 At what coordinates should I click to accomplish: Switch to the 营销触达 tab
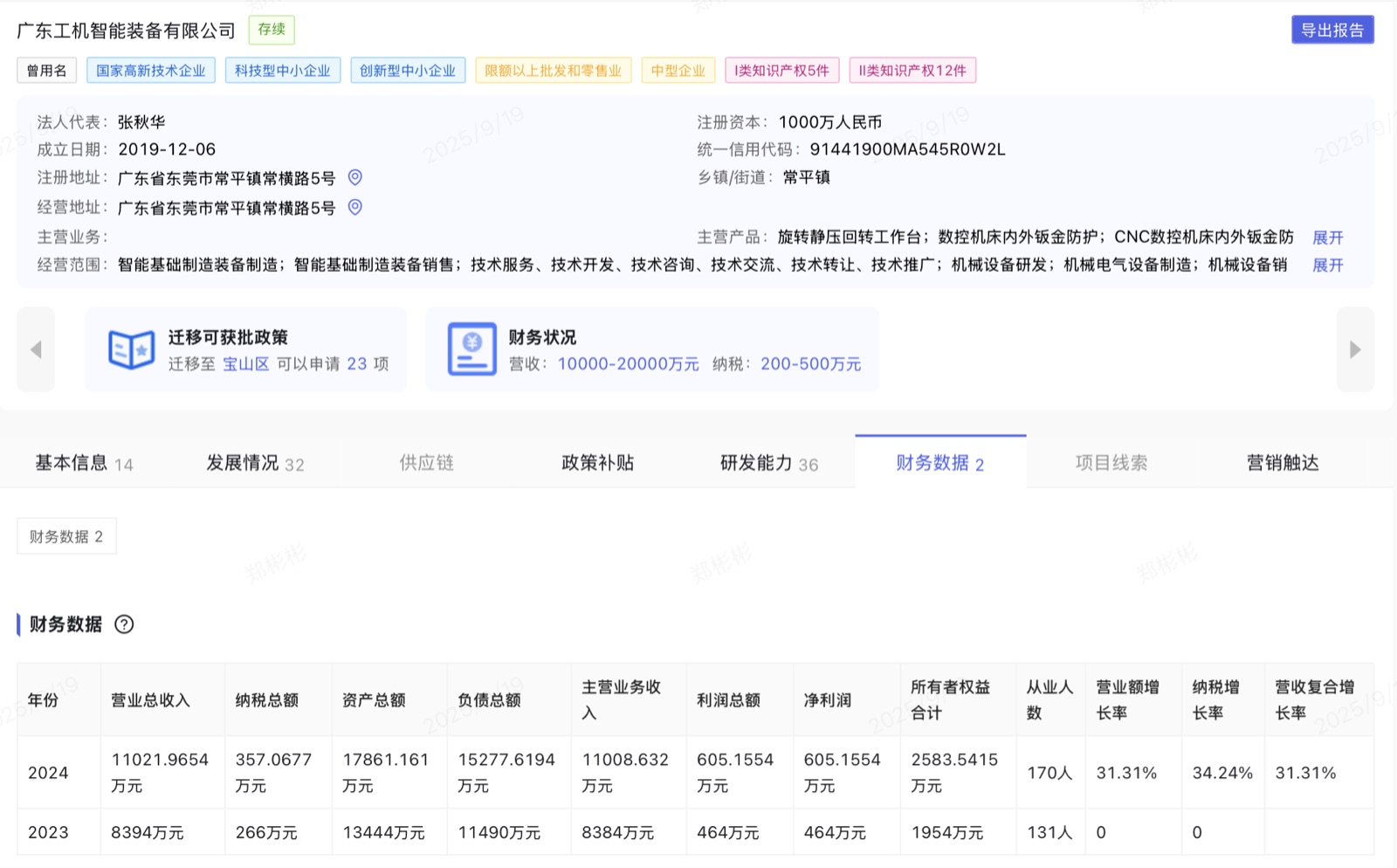coord(1282,463)
